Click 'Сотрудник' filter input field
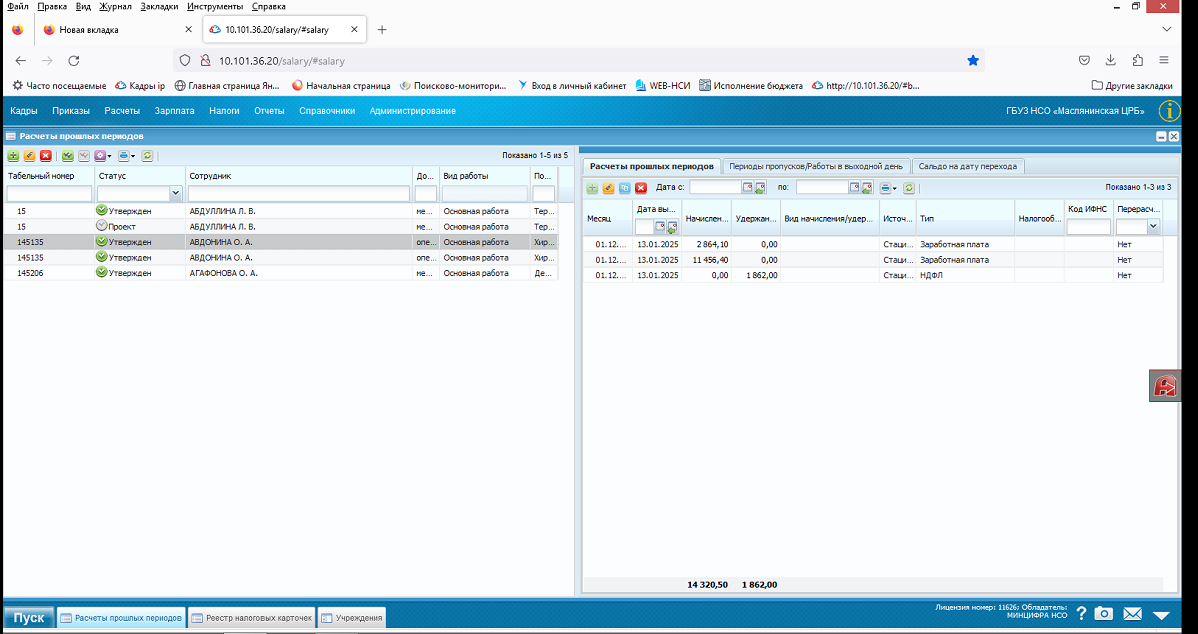This screenshot has width=1198, height=634. pos(299,194)
